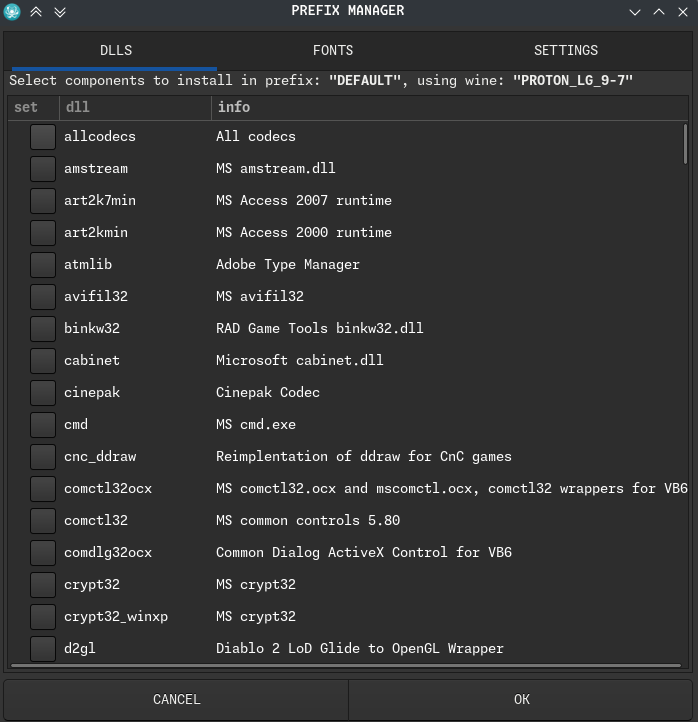
Task: Click the 'Select components to install' prompt text
Action: point(321,81)
